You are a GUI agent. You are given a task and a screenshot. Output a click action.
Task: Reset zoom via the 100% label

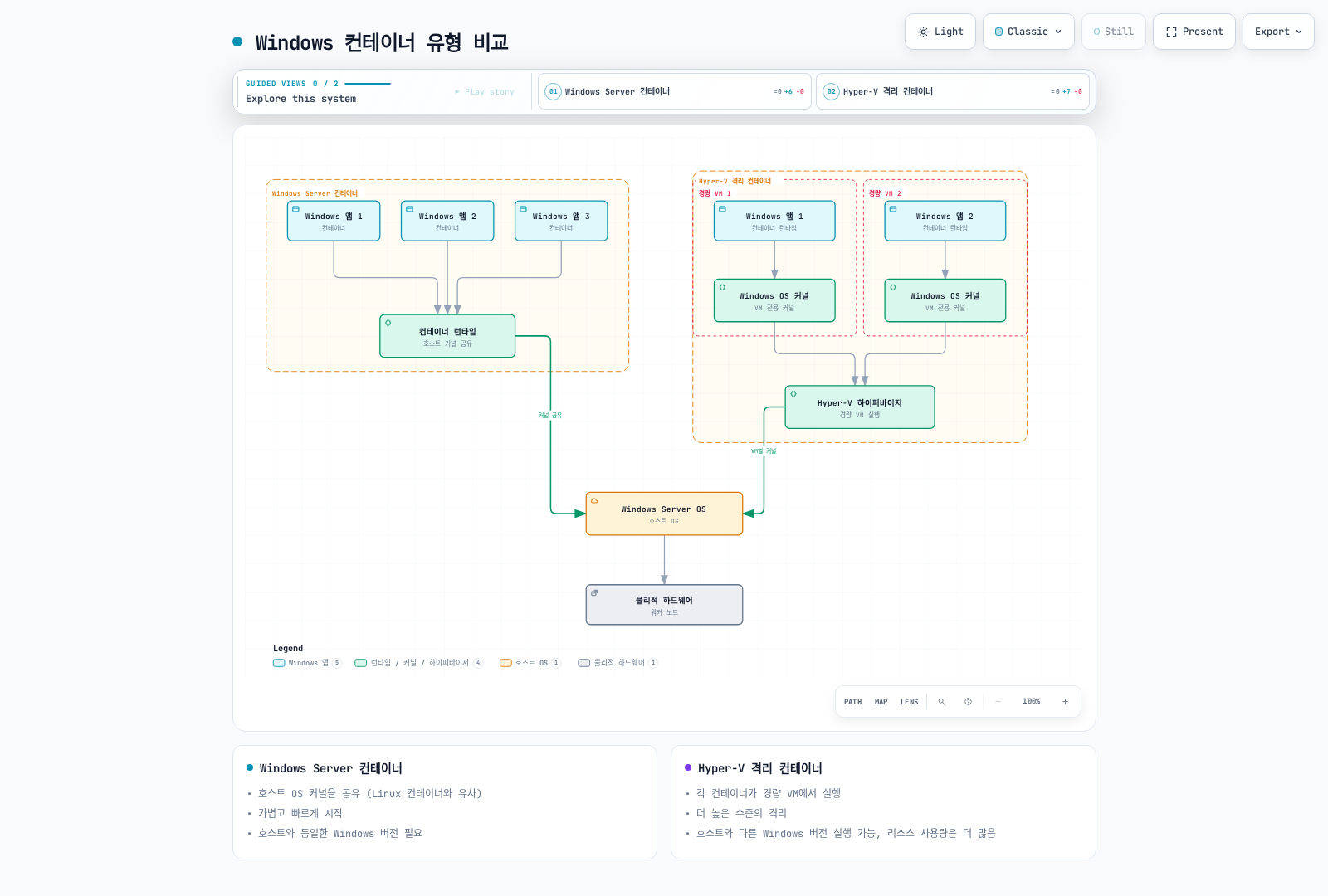pyautogui.click(x=1032, y=702)
